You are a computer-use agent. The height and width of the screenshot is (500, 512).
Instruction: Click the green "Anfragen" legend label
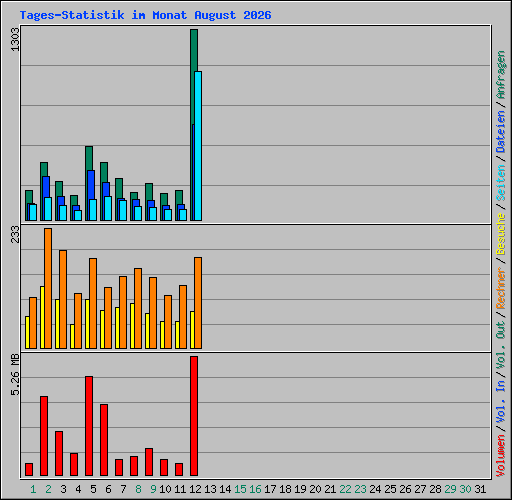(x=501, y=75)
